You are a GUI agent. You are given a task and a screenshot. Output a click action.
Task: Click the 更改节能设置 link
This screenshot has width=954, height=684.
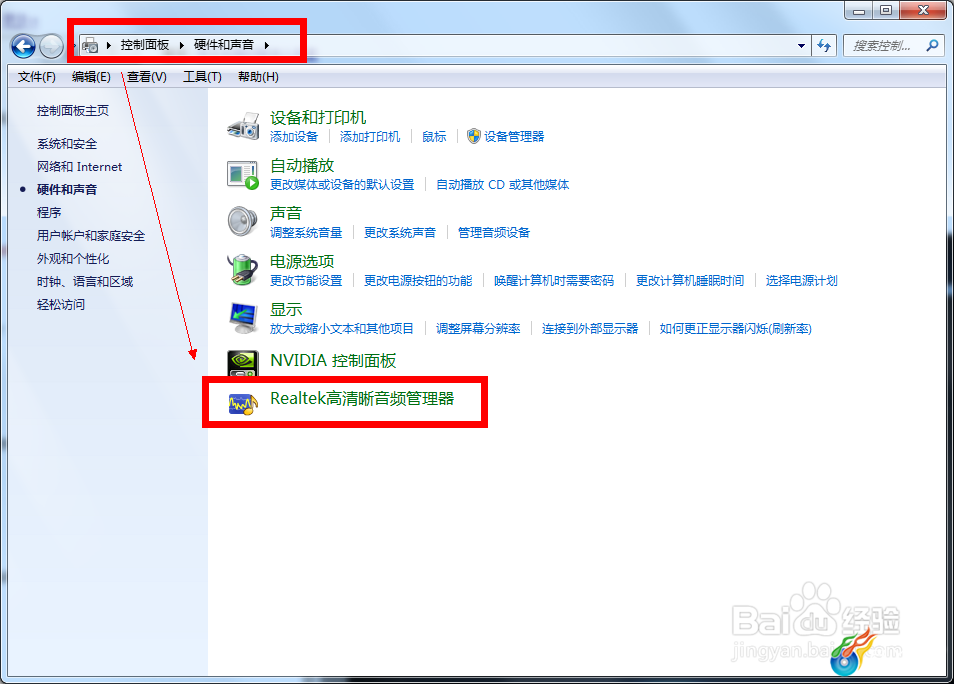click(x=306, y=281)
